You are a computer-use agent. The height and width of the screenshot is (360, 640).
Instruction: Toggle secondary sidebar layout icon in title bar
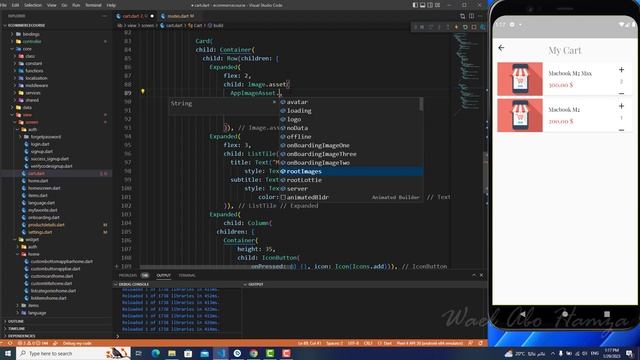pyautogui.click(x=430, y=5)
